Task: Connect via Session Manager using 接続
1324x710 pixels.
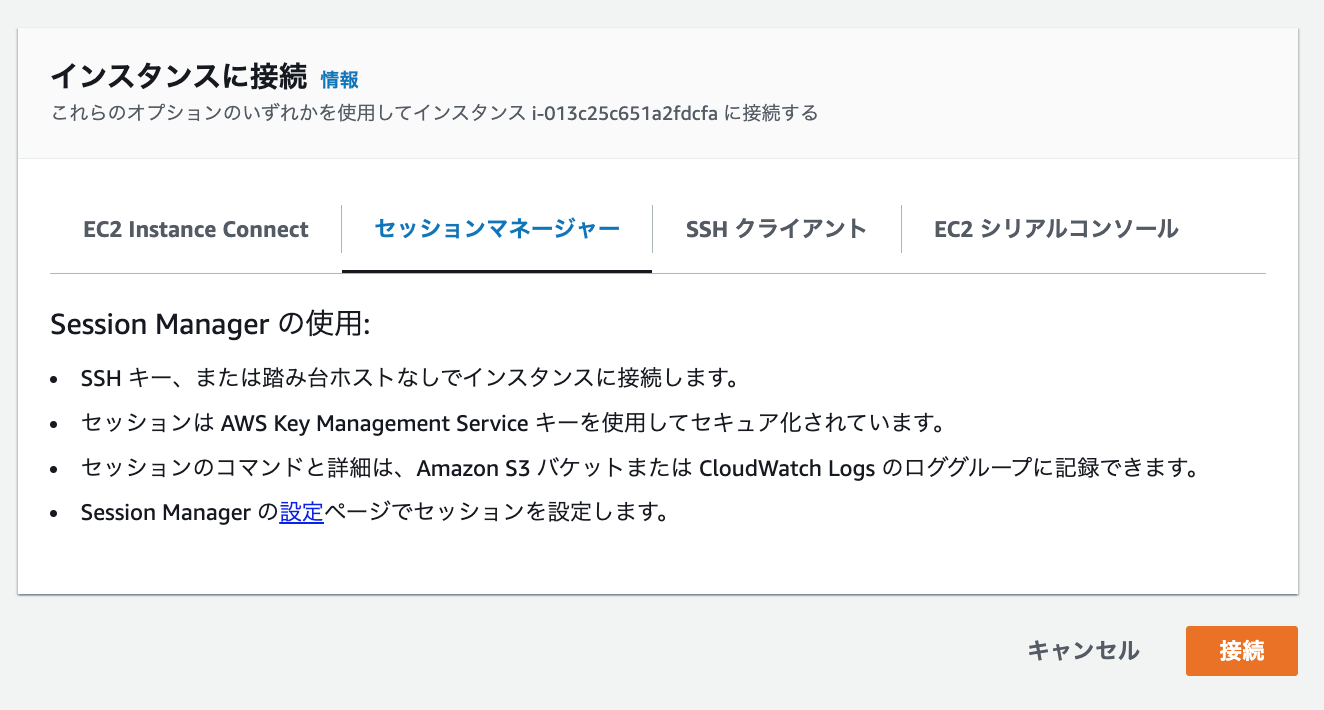Action: click(1241, 650)
